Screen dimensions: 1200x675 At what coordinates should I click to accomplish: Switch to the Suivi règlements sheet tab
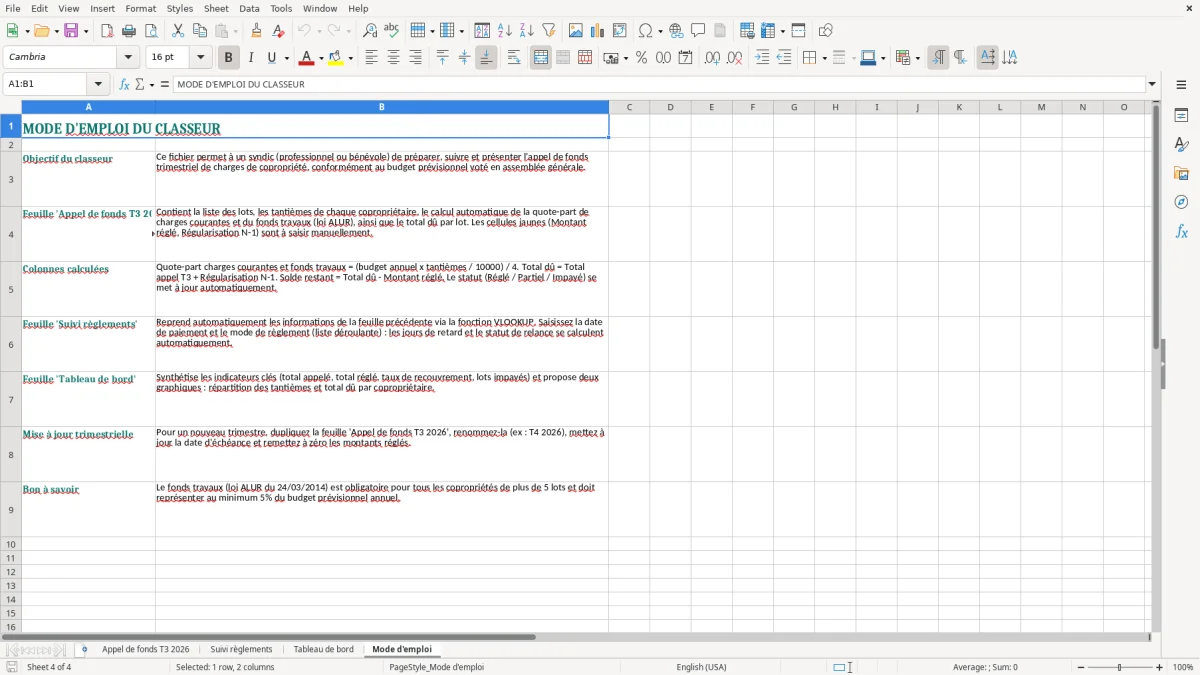click(x=241, y=650)
